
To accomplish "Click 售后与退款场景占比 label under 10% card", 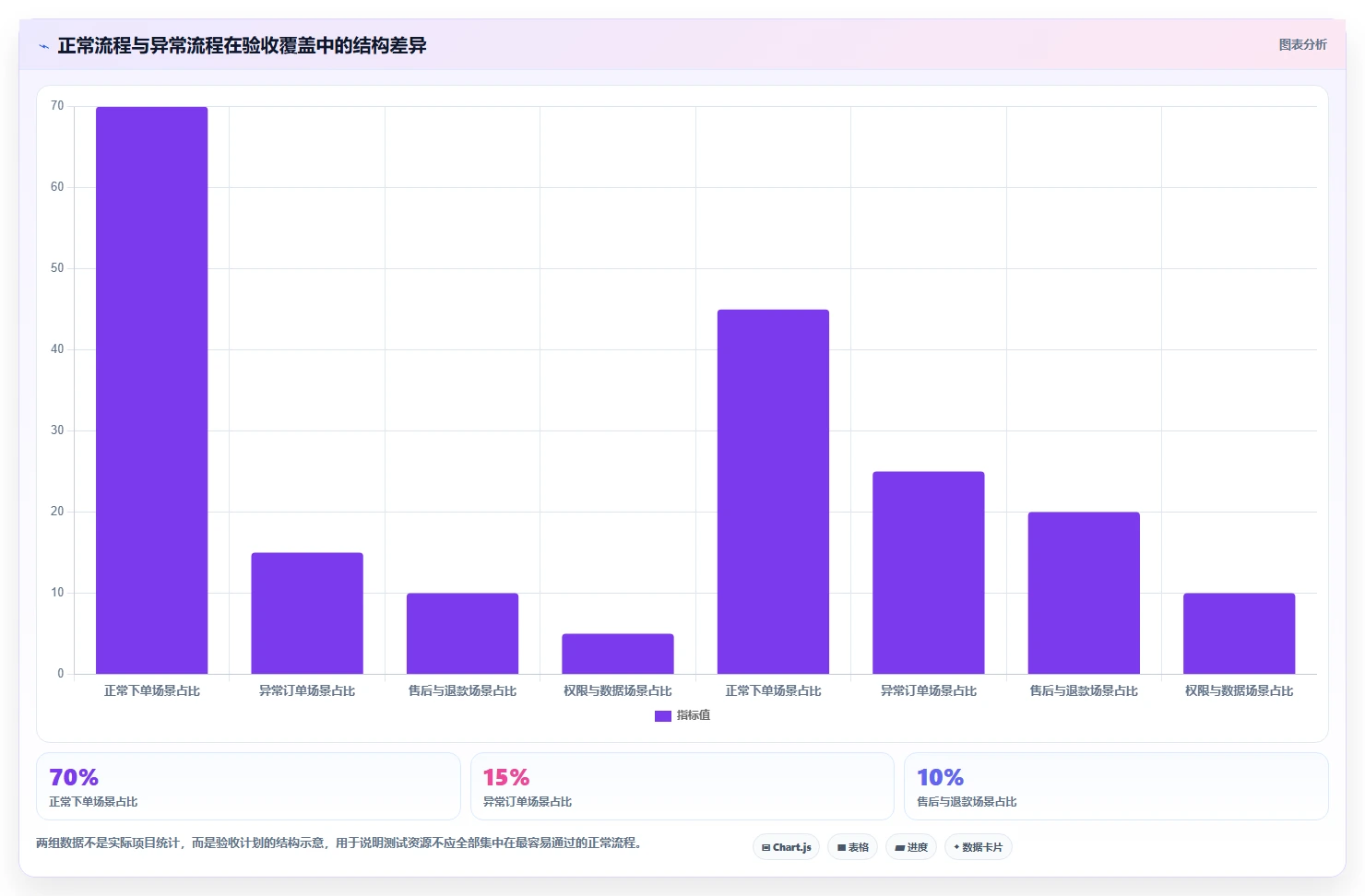I will [x=967, y=802].
